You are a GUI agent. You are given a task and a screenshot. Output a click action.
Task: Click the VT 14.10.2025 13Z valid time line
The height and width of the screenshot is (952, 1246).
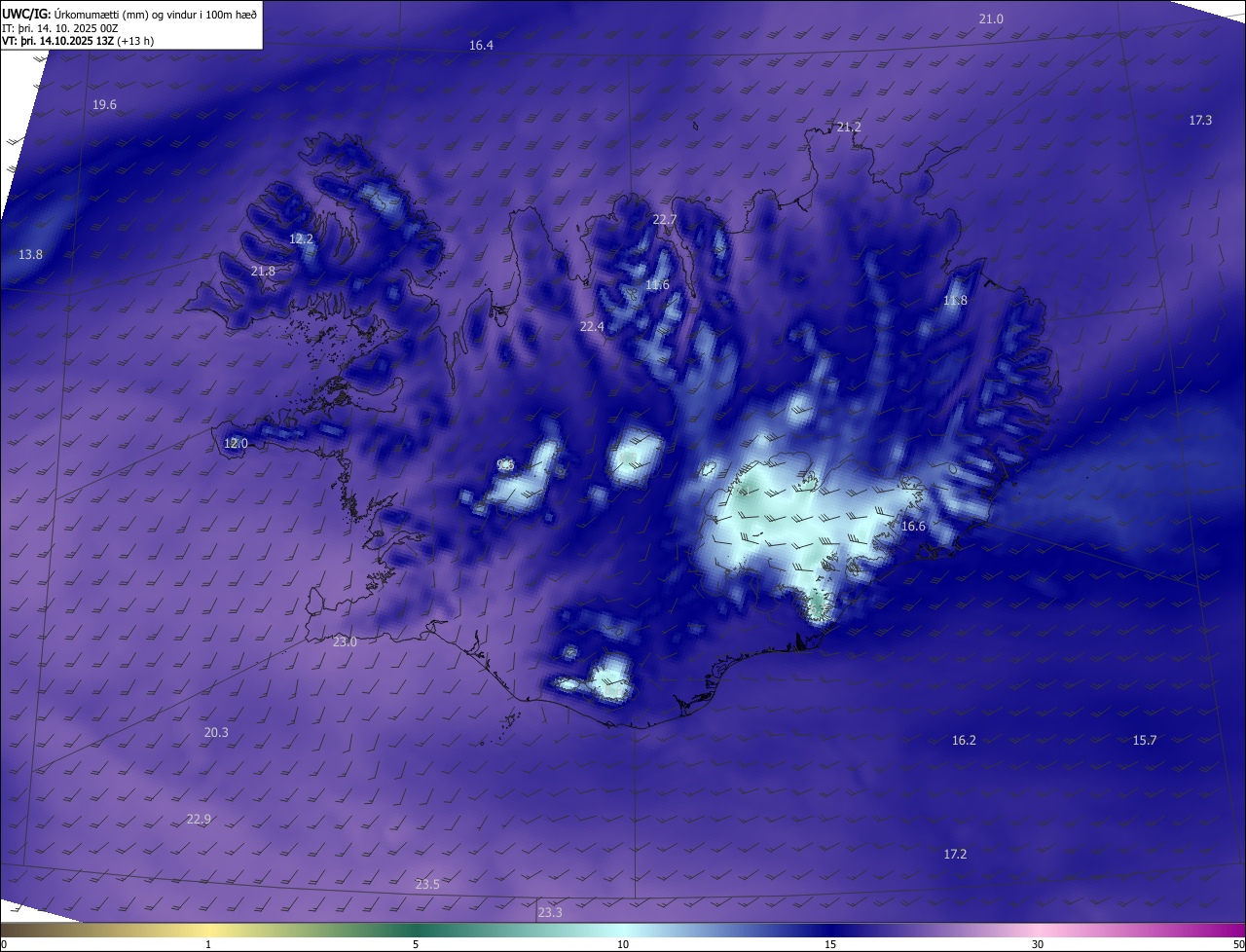[78, 41]
